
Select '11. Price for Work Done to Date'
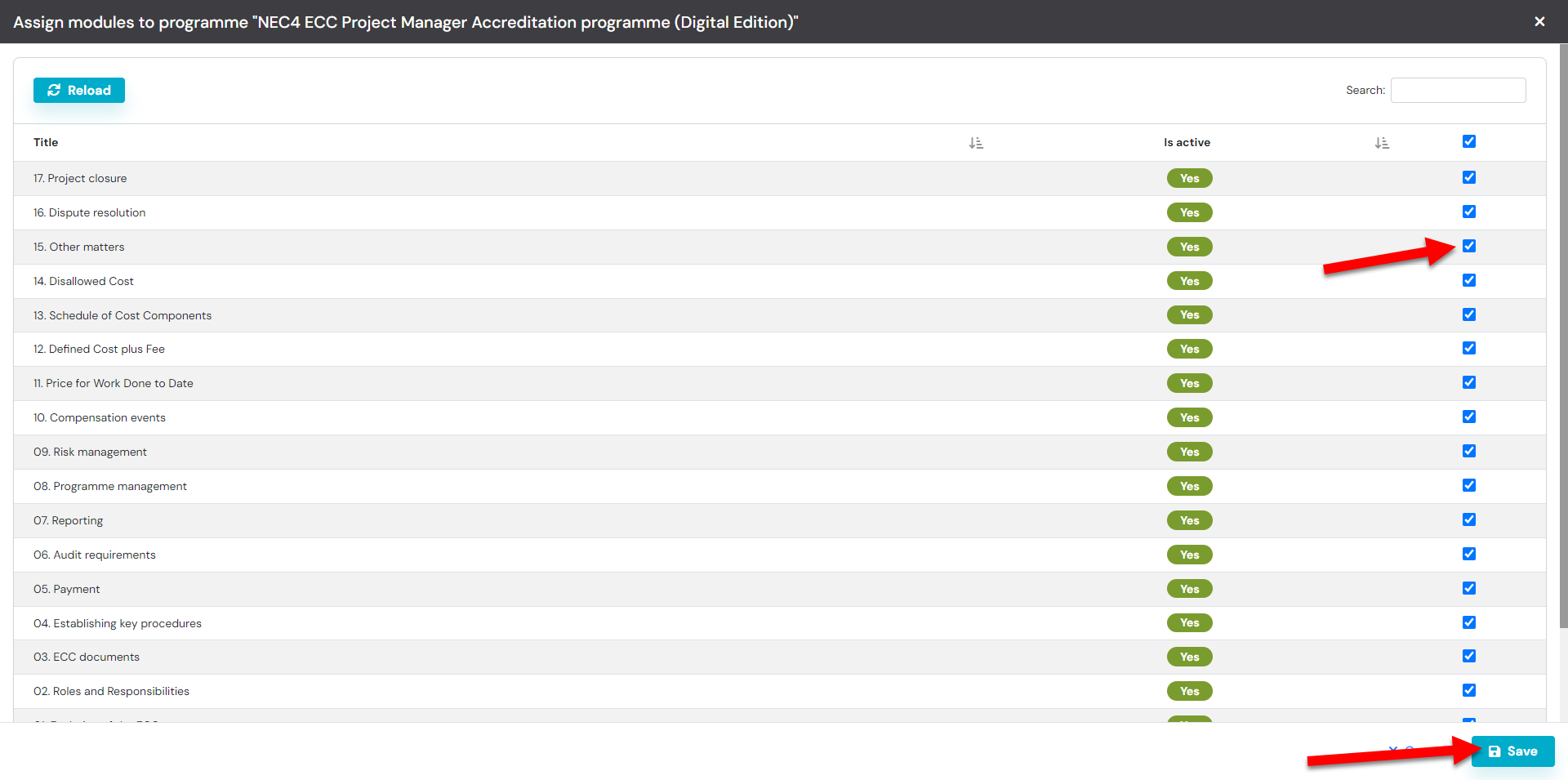pos(114,383)
